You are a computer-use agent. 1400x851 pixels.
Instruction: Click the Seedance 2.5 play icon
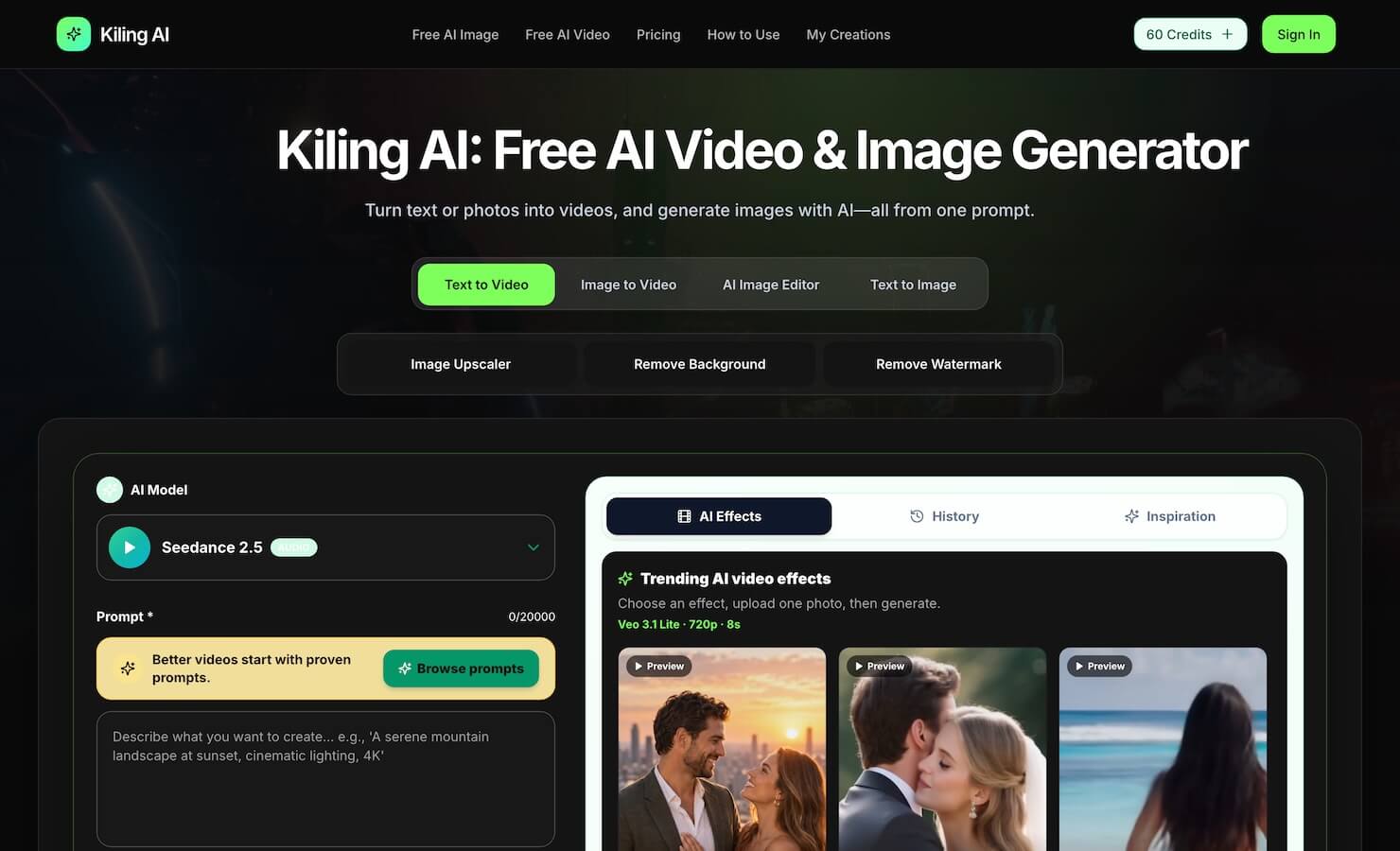pos(130,547)
